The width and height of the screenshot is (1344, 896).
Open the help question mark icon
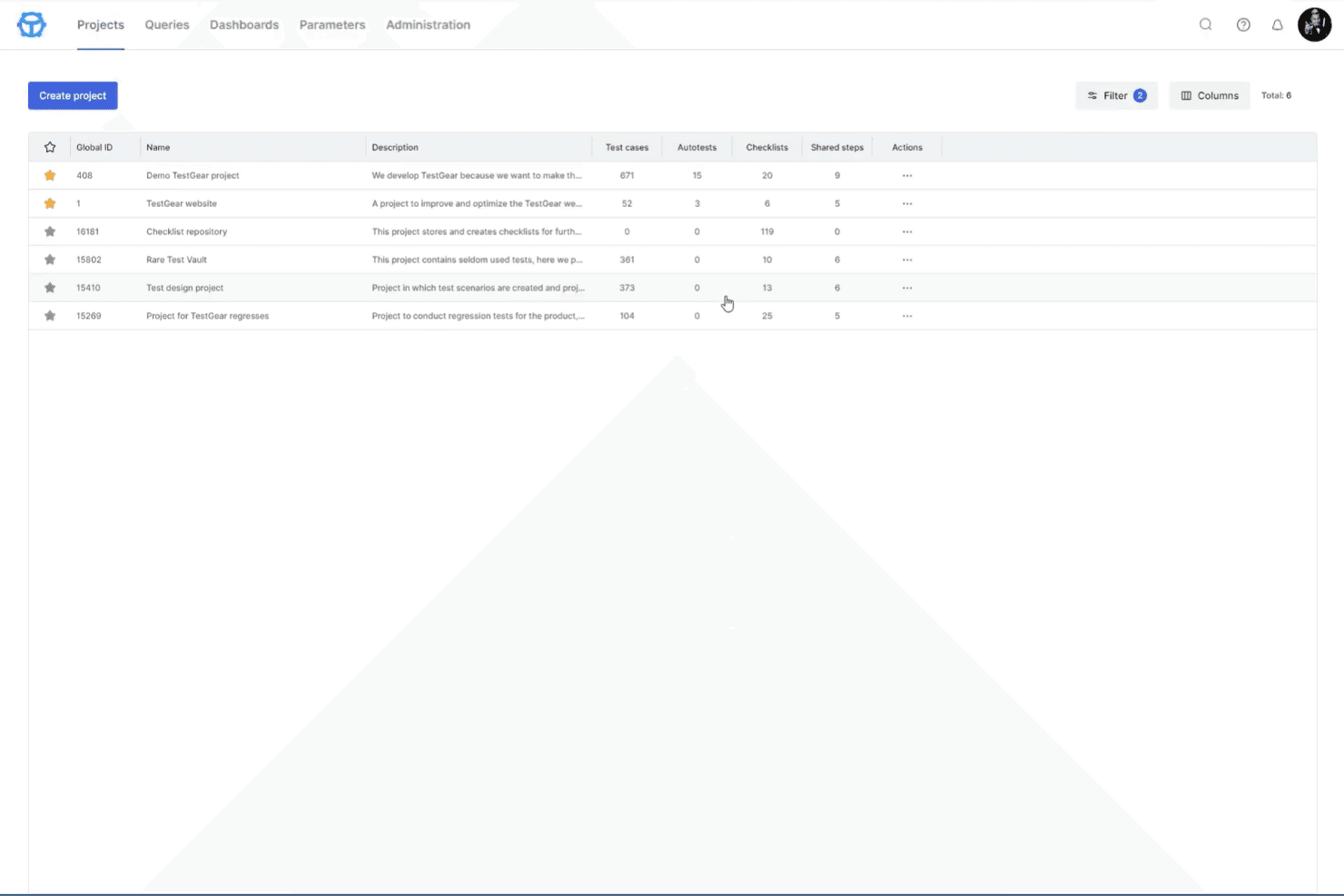[1243, 25]
